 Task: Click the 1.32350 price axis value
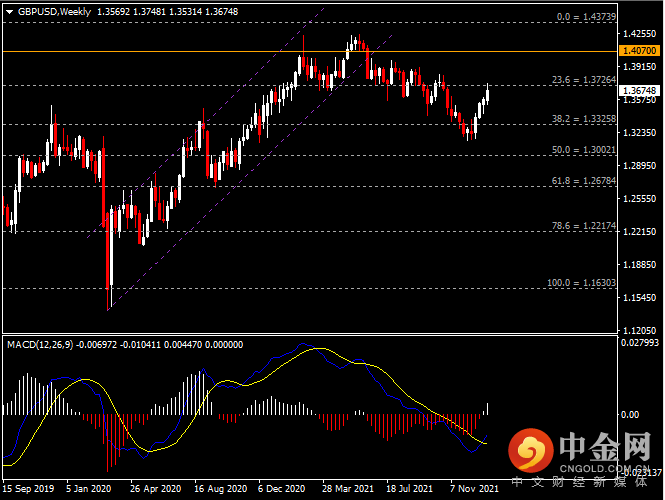coord(639,133)
